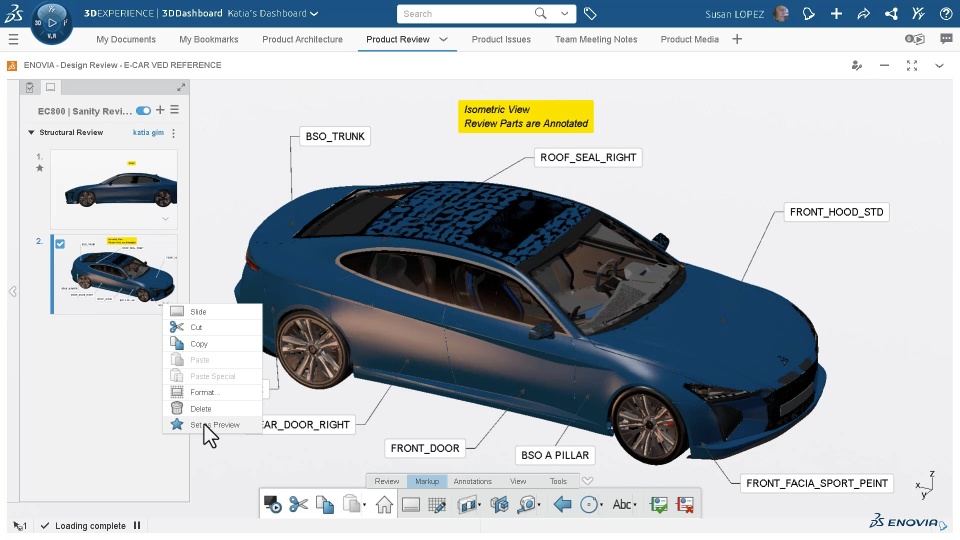Open the Review action bar tab
This screenshot has height=540, width=960.
pyautogui.click(x=386, y=481)
